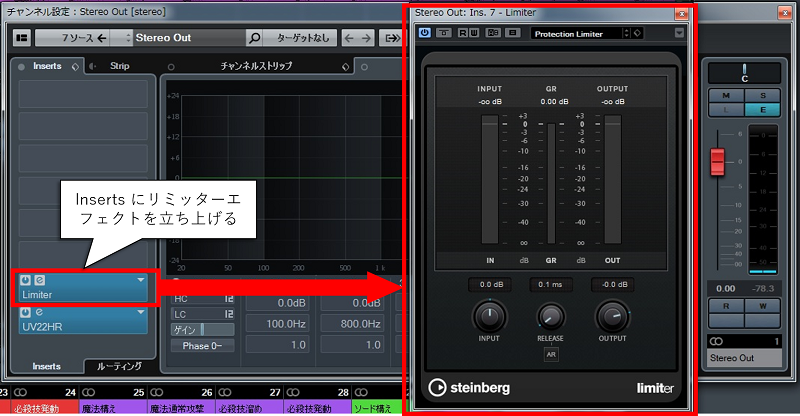
Task: Bypass the Limiter insert slot power icon
Action: click(x=25, y=280)
